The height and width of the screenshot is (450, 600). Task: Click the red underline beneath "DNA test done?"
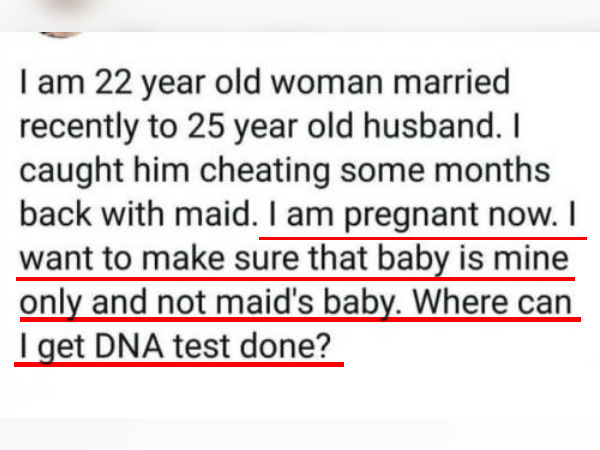coord(180,365)
